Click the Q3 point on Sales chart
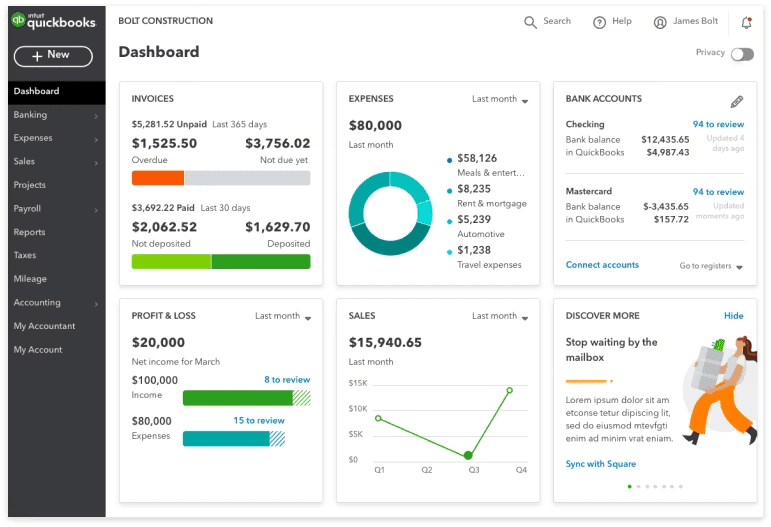Screen dimensions: 771x527 click(467, 455)
